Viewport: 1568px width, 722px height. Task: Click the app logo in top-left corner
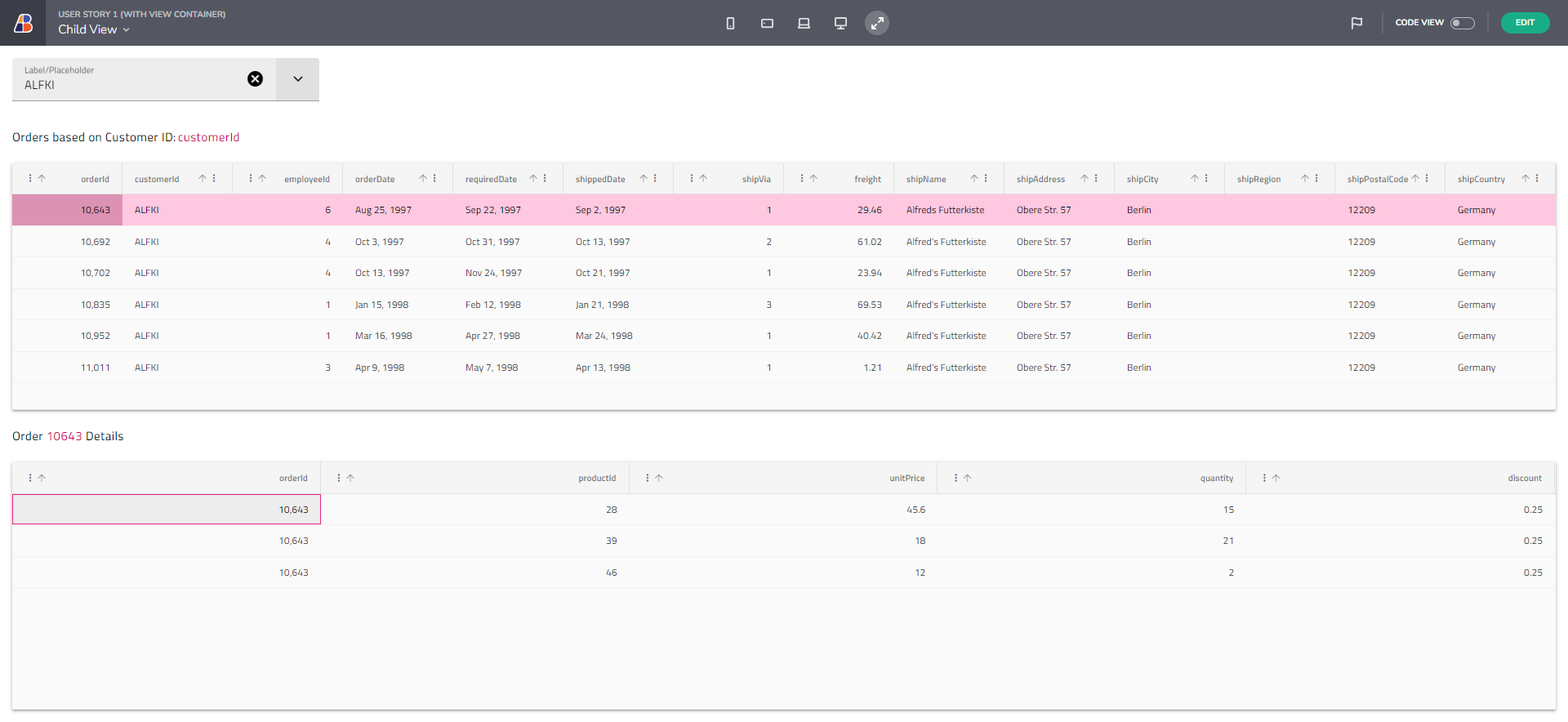24,23
